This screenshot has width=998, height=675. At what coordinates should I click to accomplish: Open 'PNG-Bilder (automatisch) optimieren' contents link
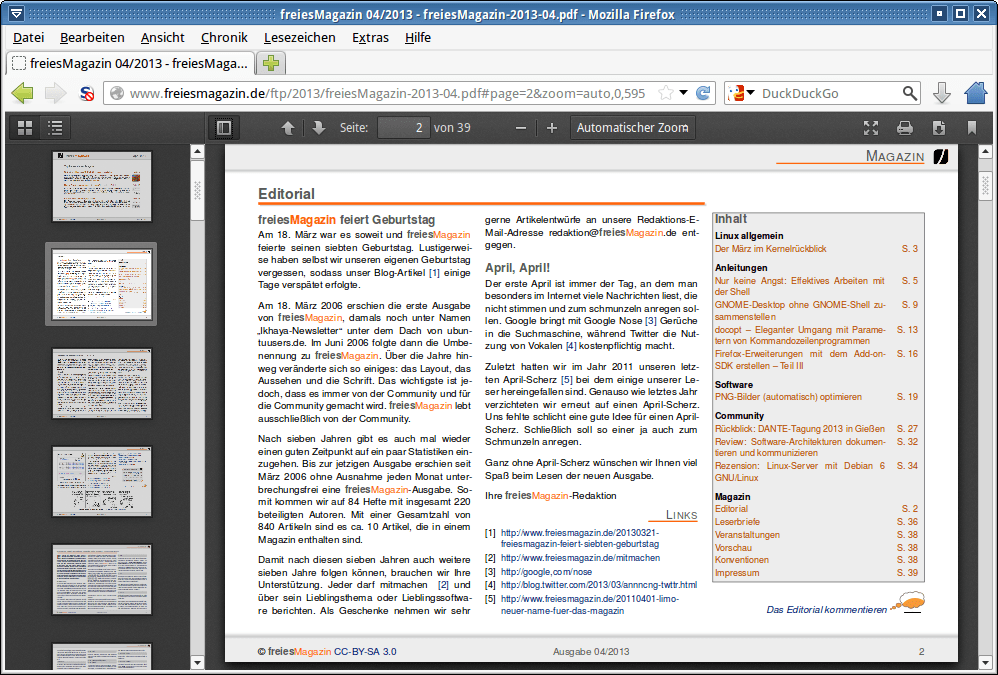pos(788,397)
